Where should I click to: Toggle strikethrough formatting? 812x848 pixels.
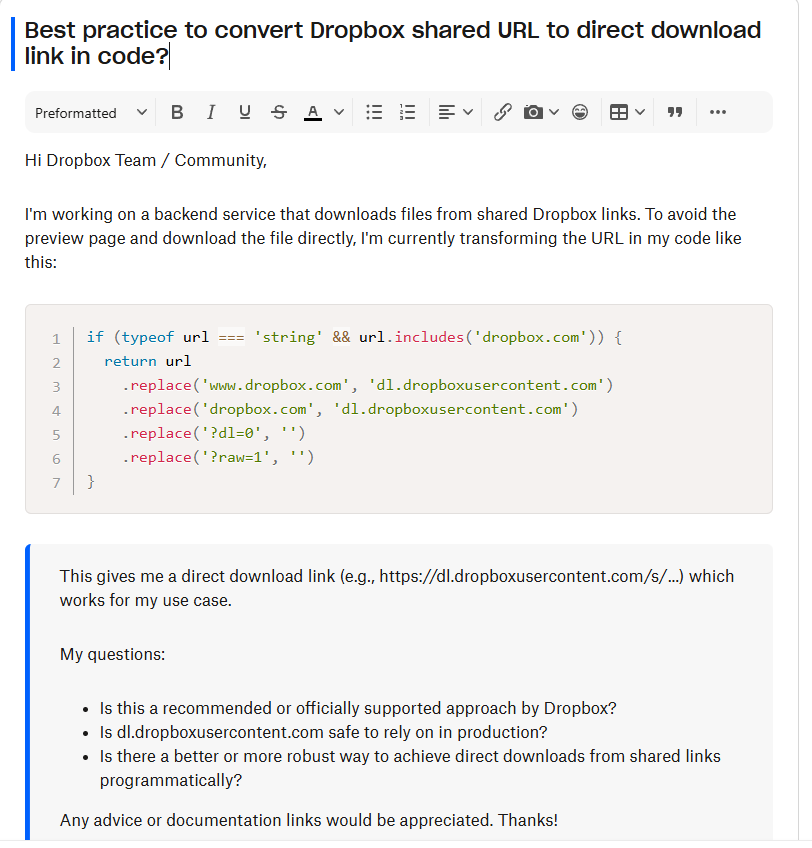click(279, 112)
